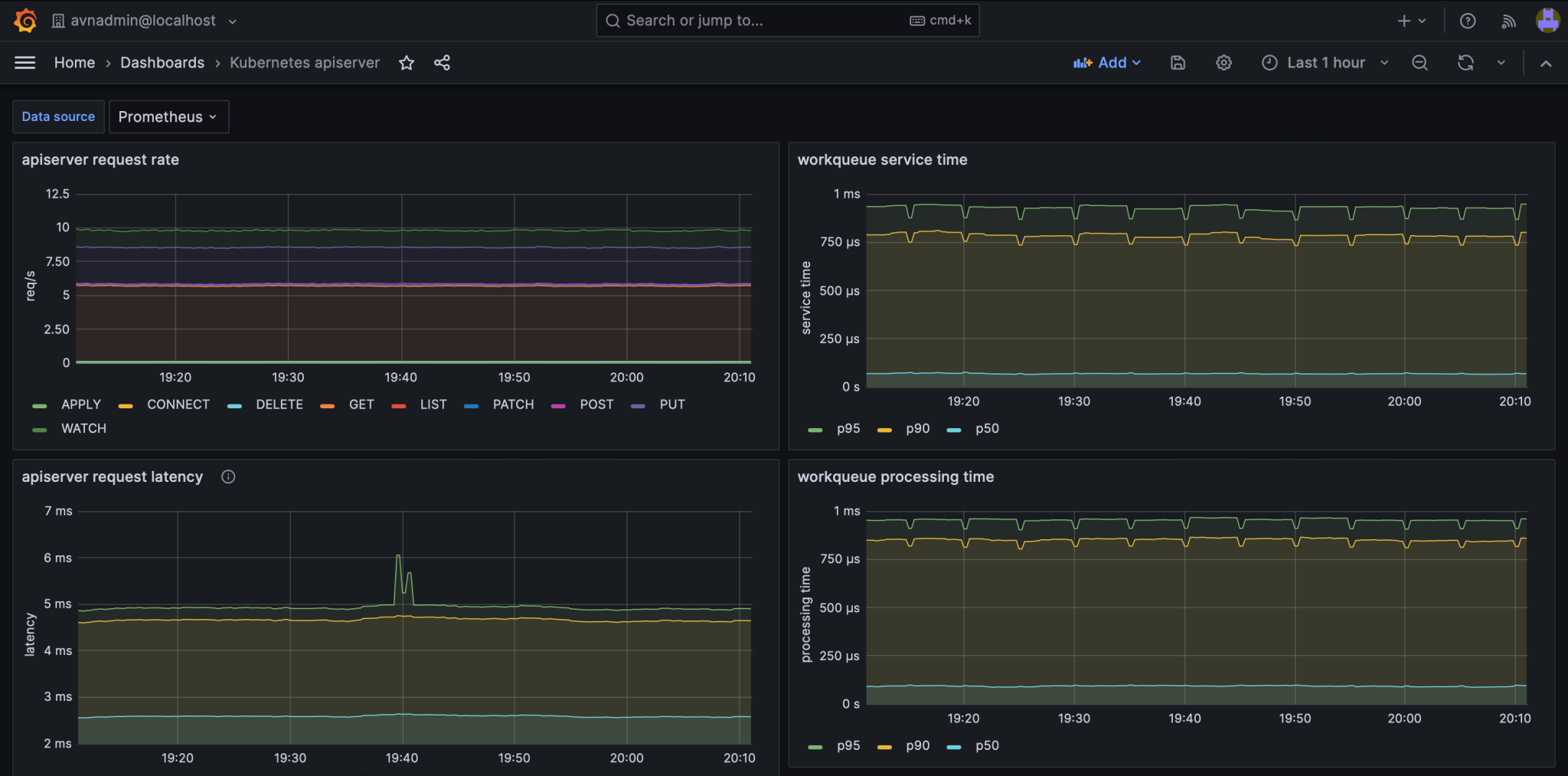Go to Dashboards in the breadcrumb
Screen dimensions: 1568x776
click(x=162, y=62)
